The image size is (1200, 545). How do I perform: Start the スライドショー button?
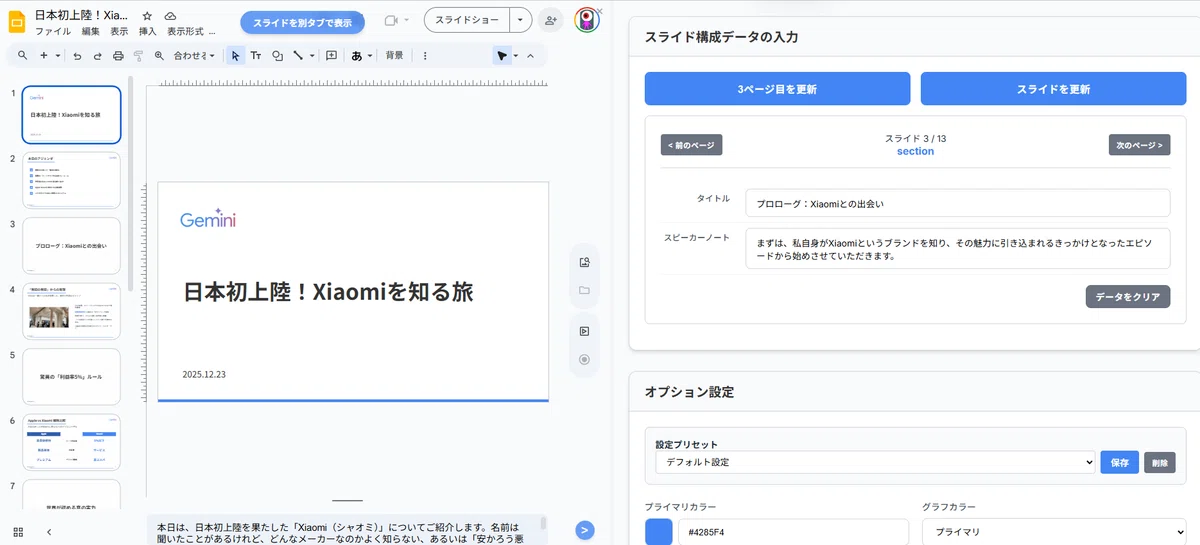tap(467, 20)
